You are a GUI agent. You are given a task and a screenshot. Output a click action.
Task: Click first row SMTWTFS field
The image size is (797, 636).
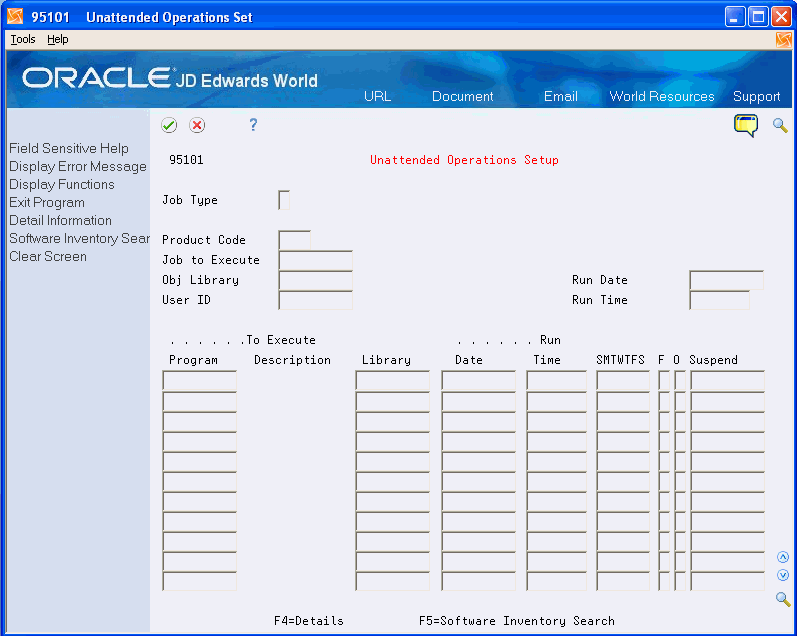point(623,380)
